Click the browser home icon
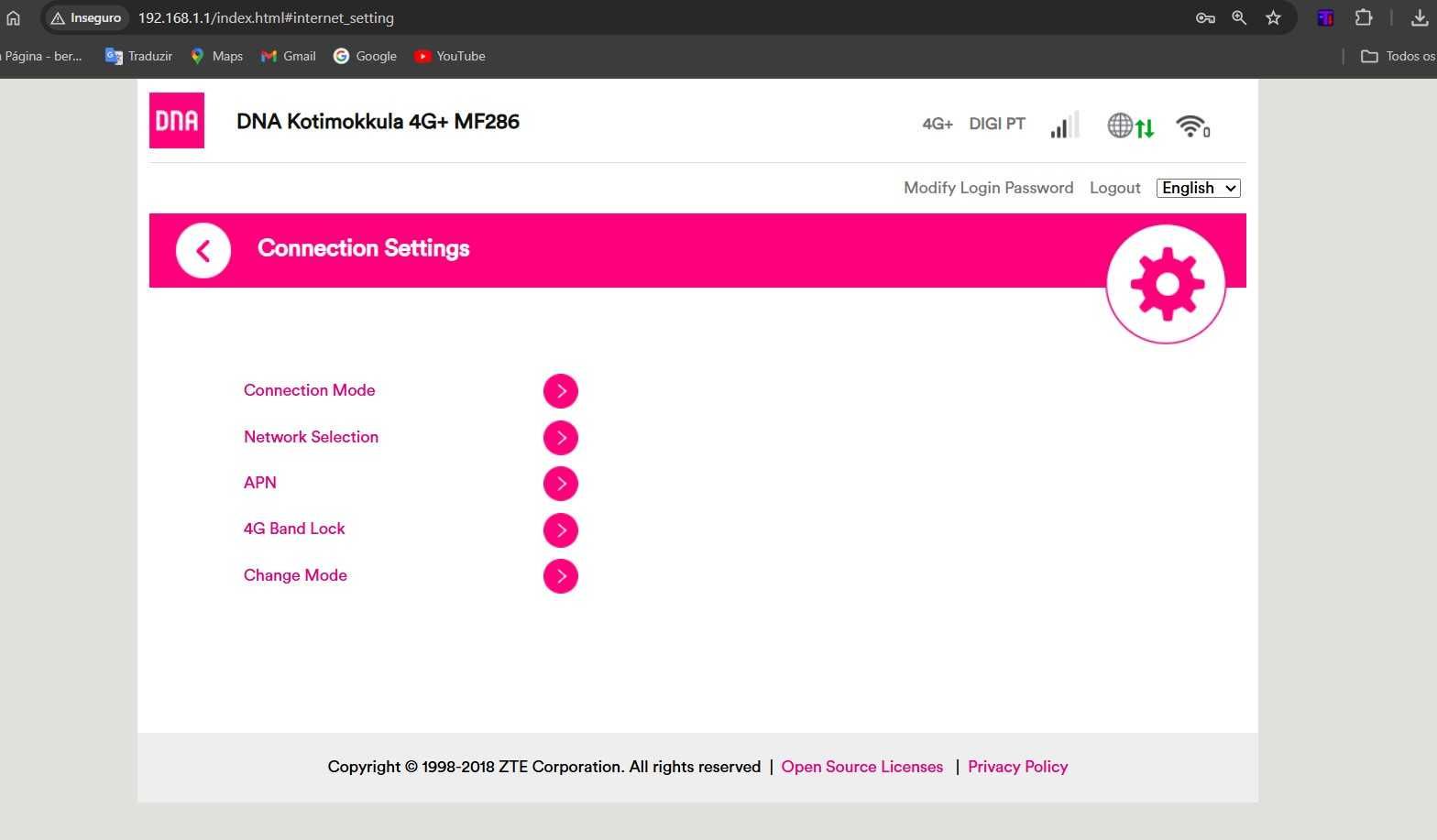The height and width of the screenshot is (840, 1437). (13, 17)
